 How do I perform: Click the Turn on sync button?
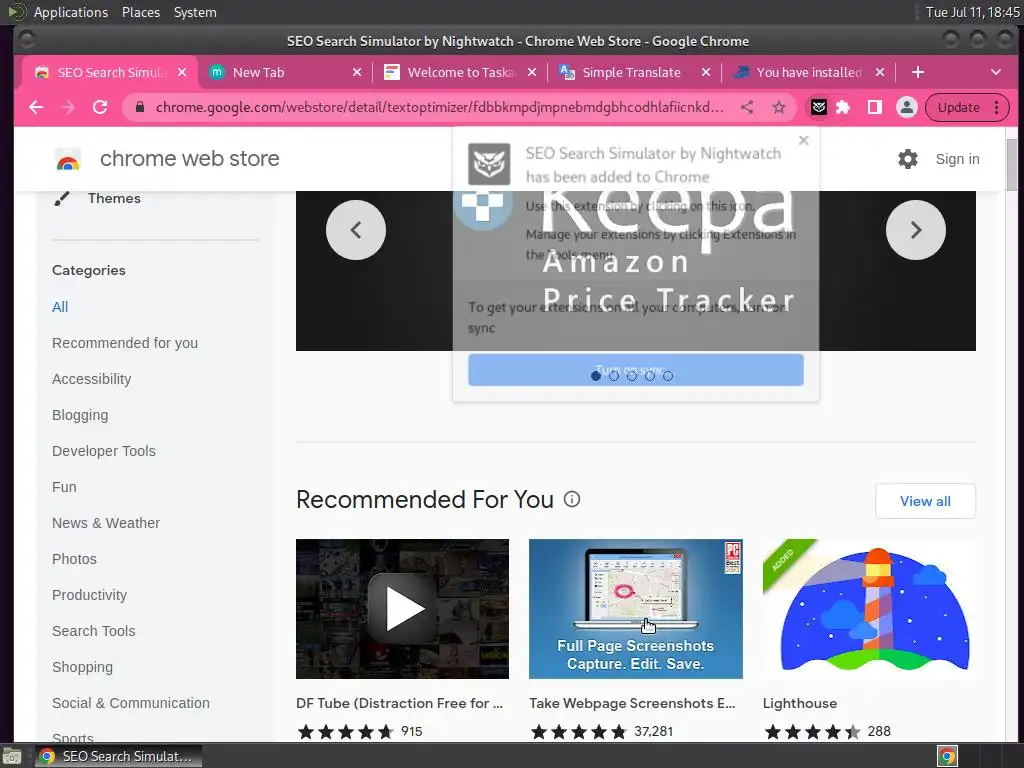635,370
